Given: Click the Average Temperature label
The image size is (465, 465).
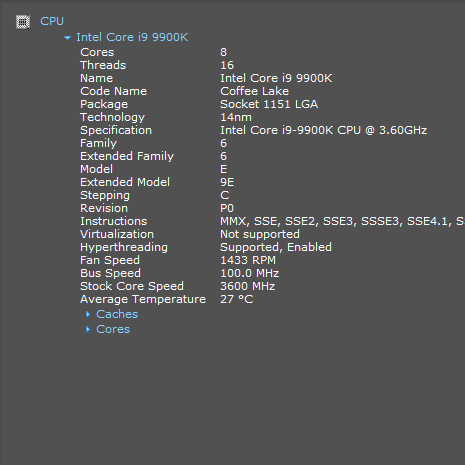Looking at the screenshot, I should 143,299.
